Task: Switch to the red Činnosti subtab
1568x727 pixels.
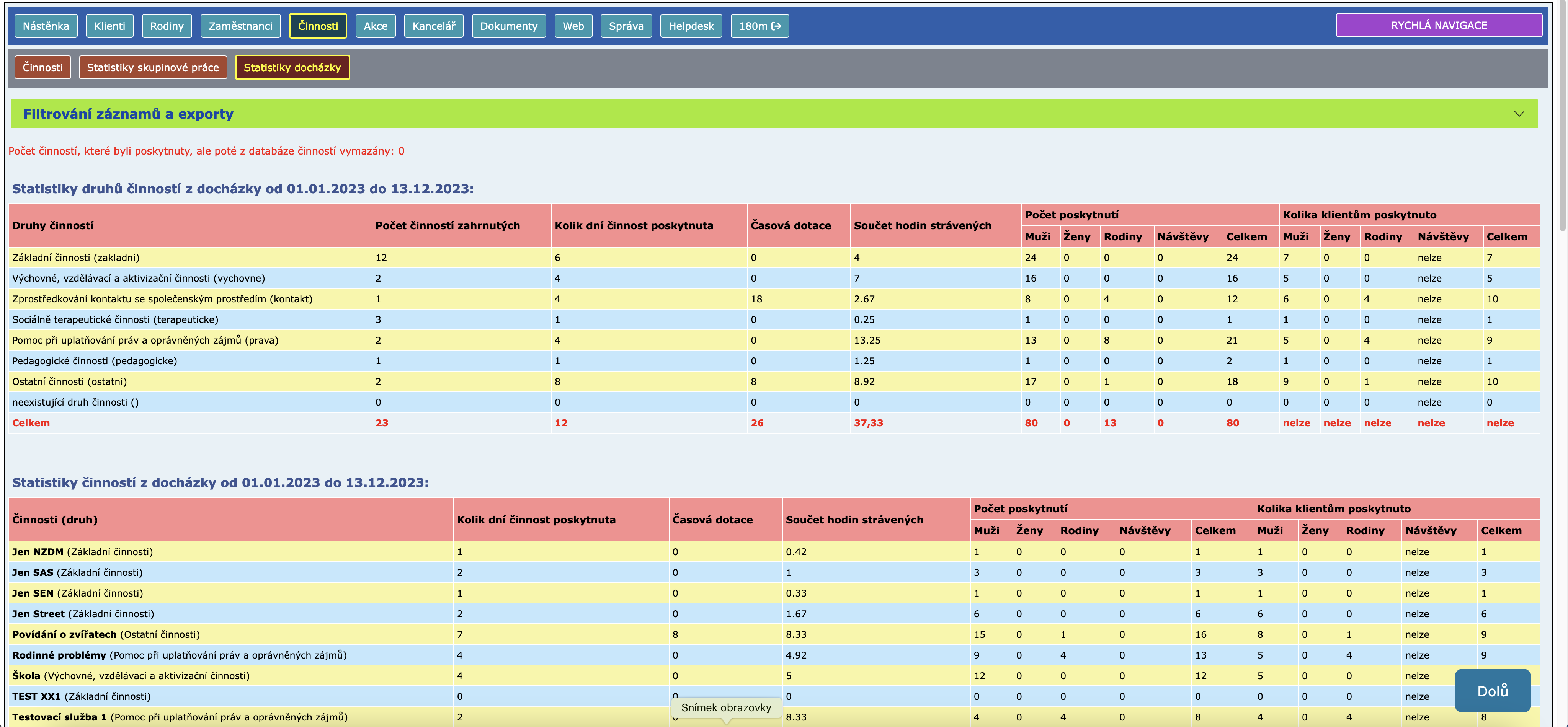Action: coord(42,67)
